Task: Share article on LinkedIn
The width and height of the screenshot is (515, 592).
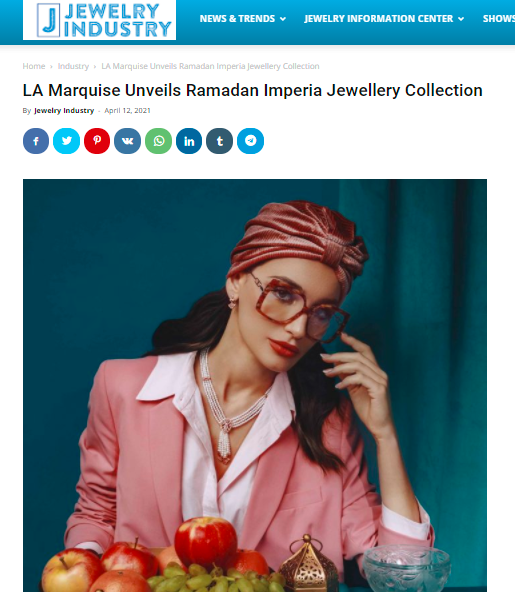Action: coord(189,141)
